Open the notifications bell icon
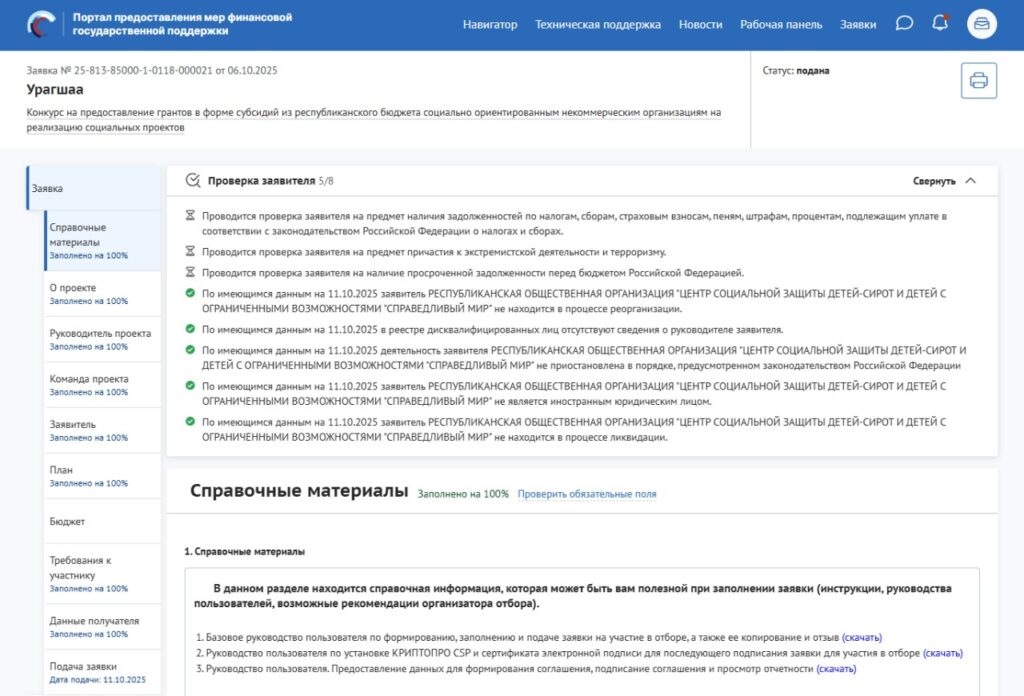This screenshot has height=696, width=1024. point(939,24)
